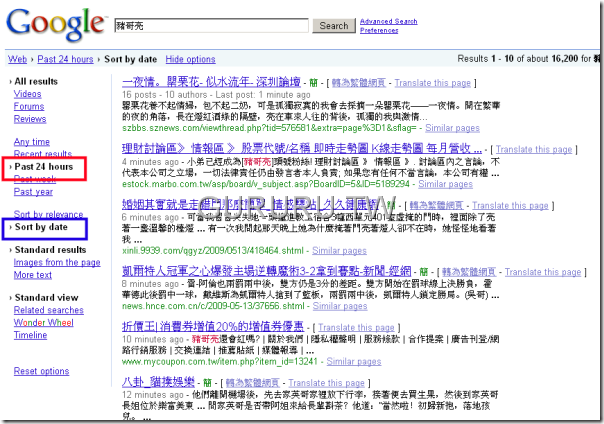Viewport: 604px width, 424px height.
Task: Open Preferences link
Action: 379,30
